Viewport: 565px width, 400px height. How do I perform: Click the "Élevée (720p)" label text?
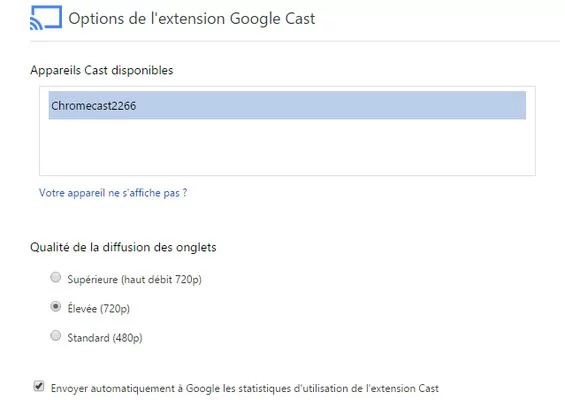[x=98, y=308]
